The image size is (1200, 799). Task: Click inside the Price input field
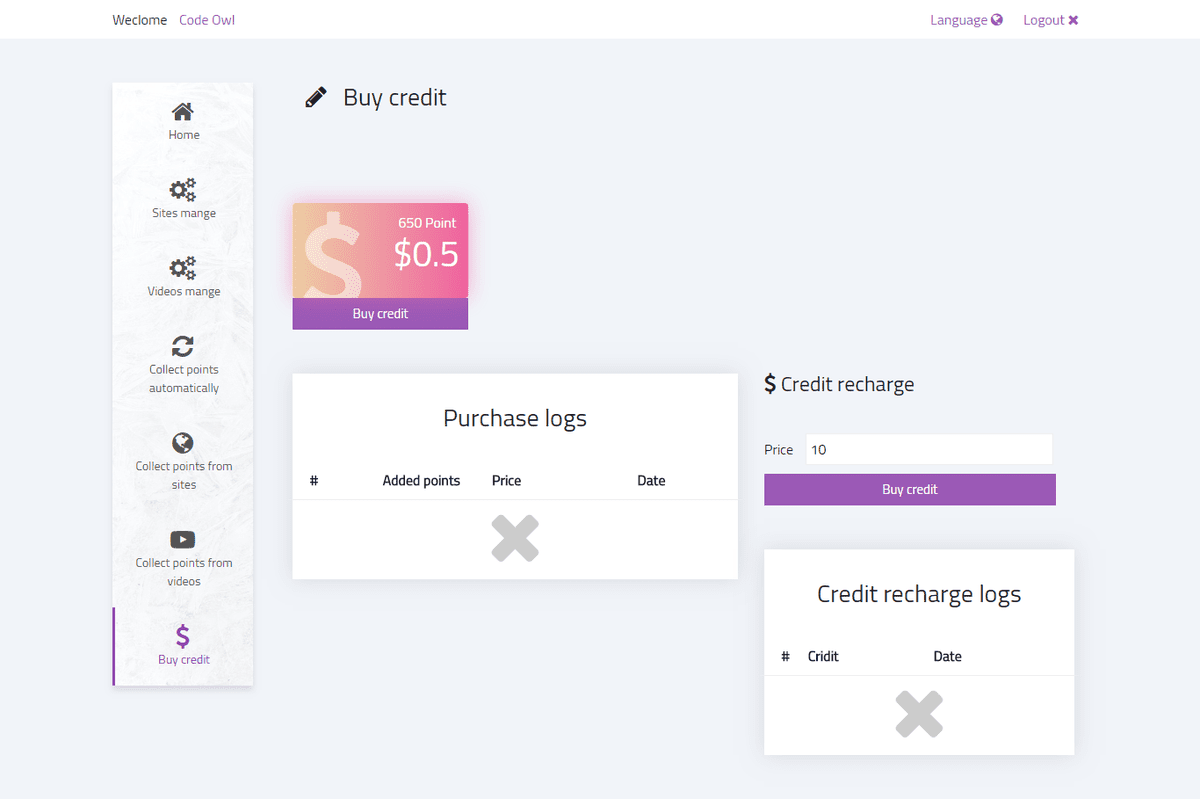coord(928,449)
